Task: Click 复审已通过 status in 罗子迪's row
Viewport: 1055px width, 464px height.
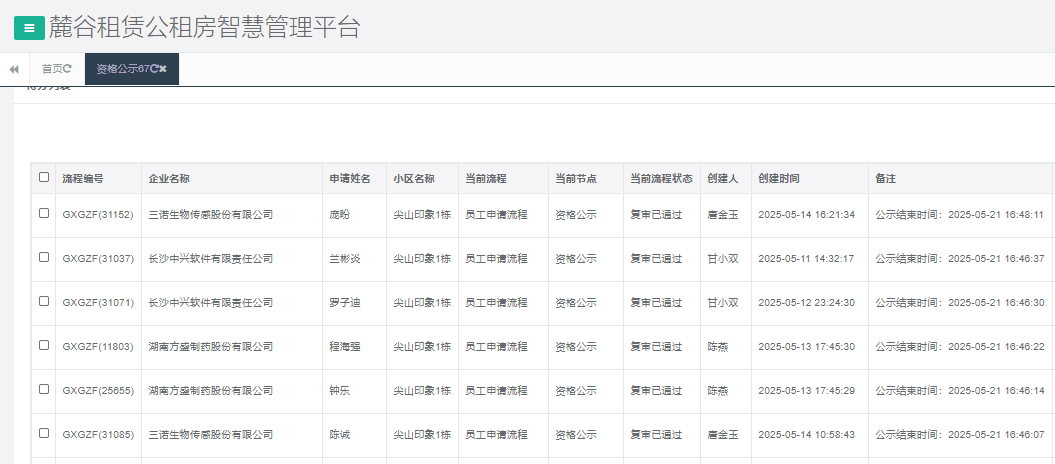Action: [656, 303]
